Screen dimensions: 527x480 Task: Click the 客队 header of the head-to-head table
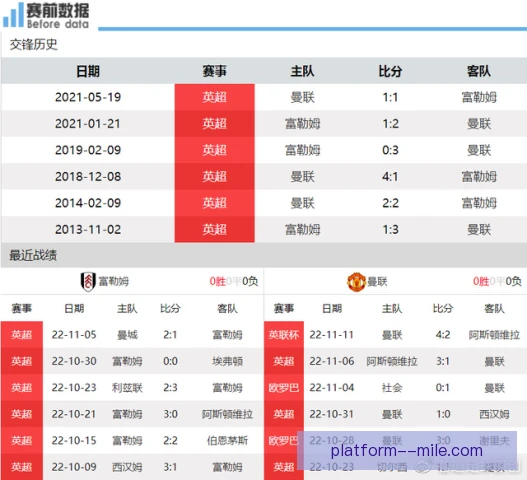click(479, 71)
